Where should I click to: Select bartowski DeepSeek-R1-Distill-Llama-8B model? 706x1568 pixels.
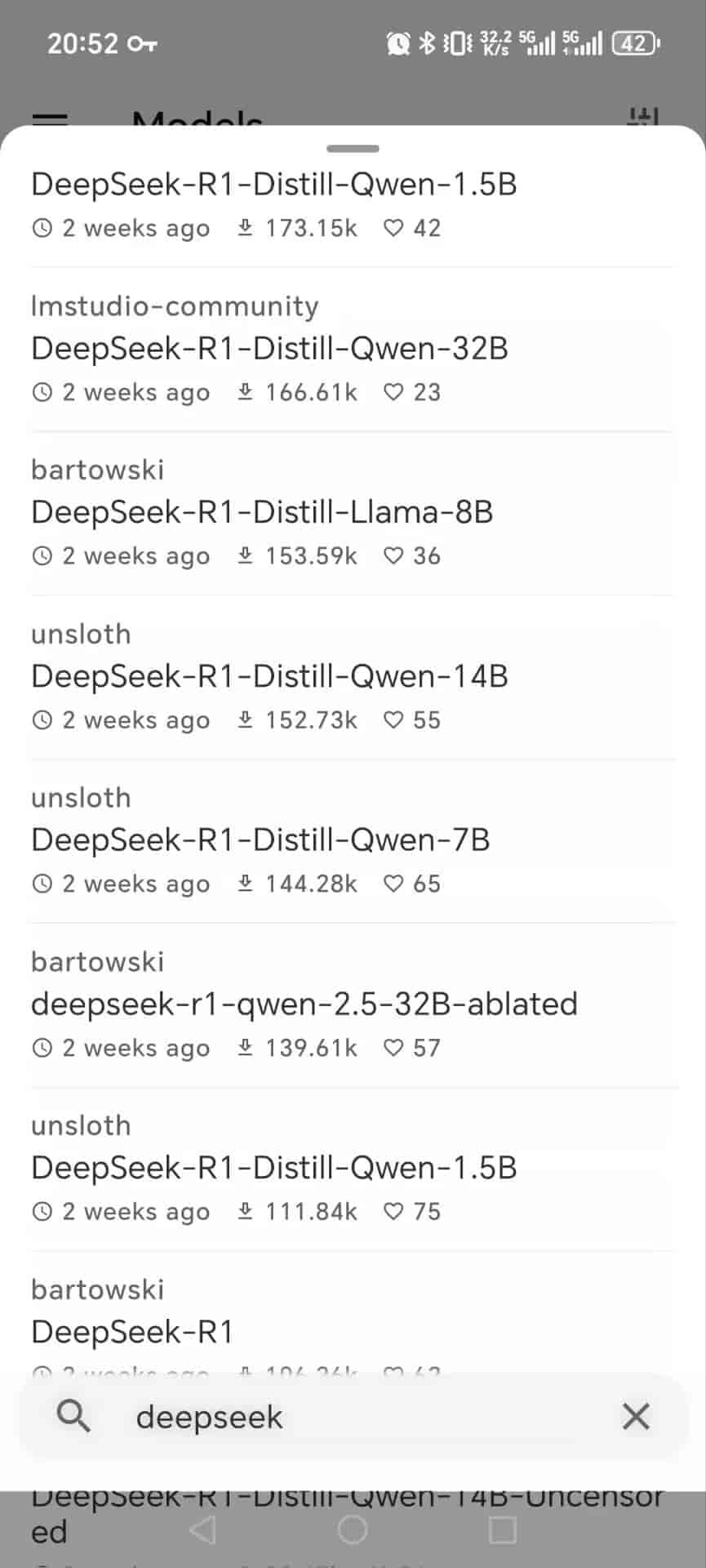click(x=262, y=513)
